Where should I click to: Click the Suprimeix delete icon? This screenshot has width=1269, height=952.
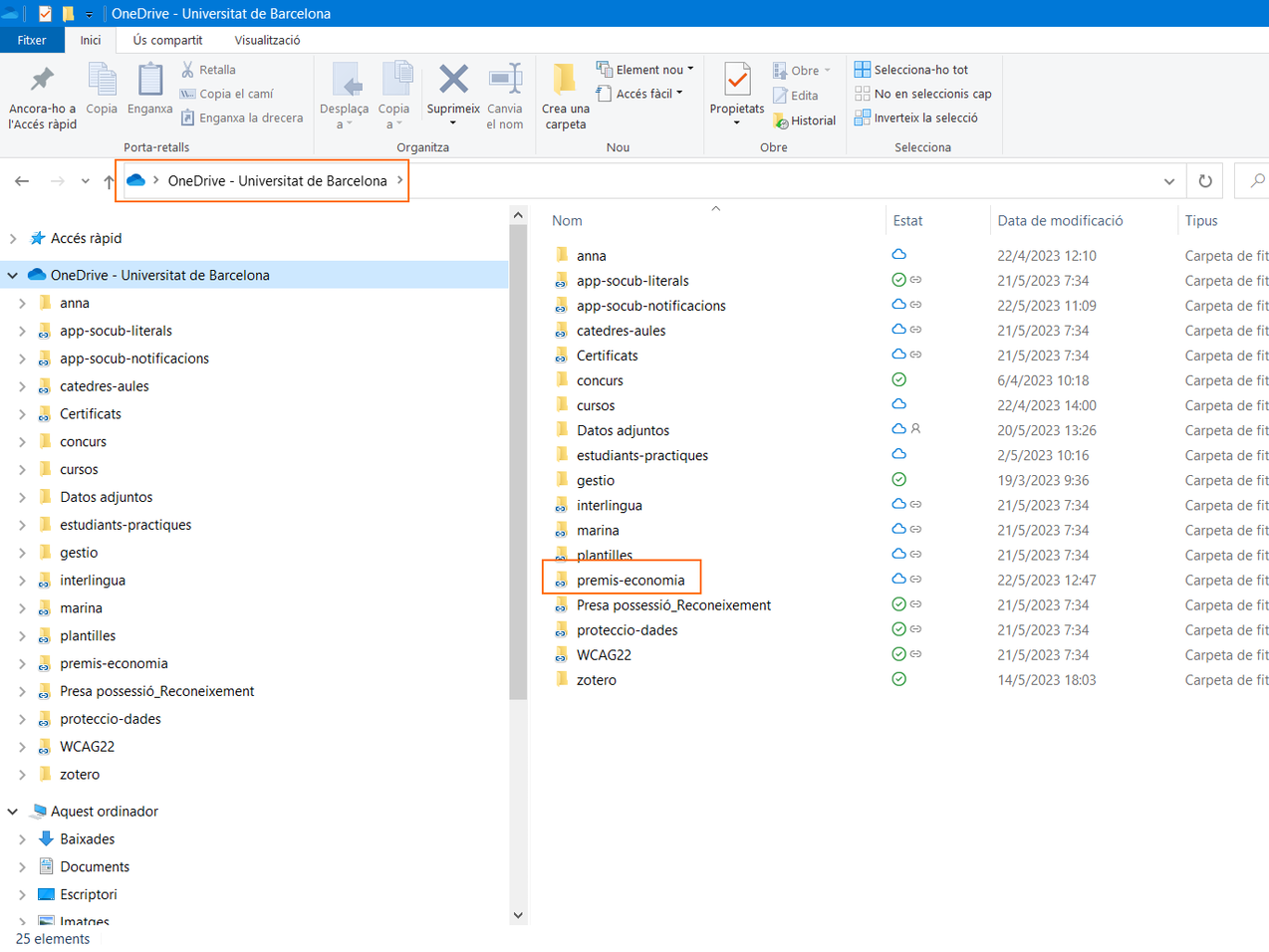point(453,80)
